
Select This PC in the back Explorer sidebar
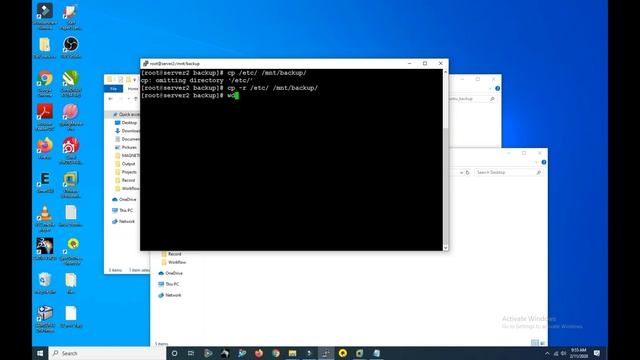[x=122, y=210]
